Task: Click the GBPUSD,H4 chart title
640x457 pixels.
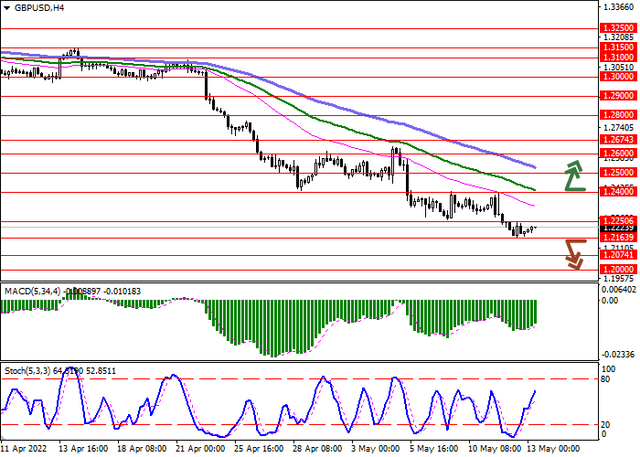Action: tap(44, 8)
